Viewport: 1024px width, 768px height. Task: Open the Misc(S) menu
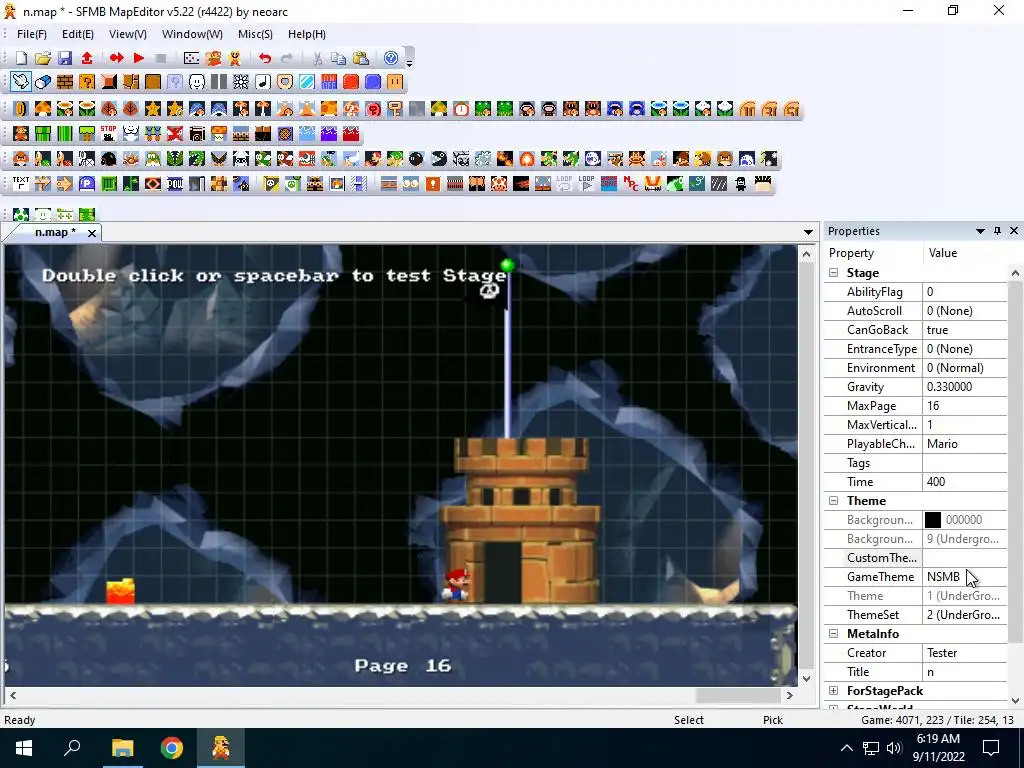point(255,34)
